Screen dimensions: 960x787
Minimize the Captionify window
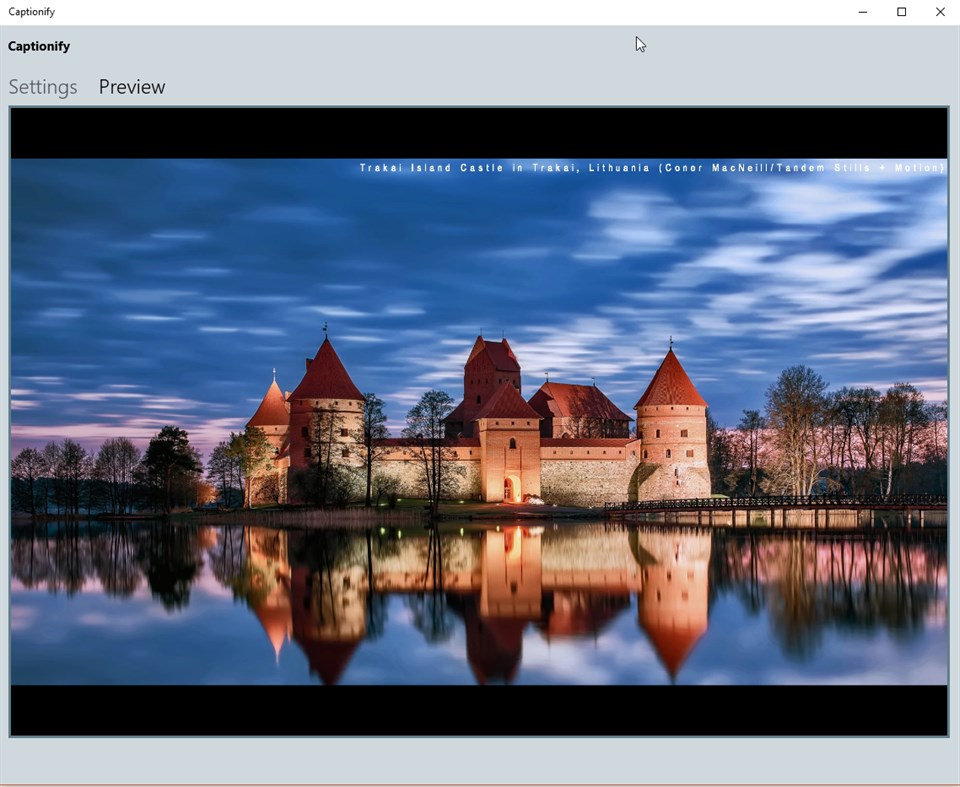tap(862, 11)
